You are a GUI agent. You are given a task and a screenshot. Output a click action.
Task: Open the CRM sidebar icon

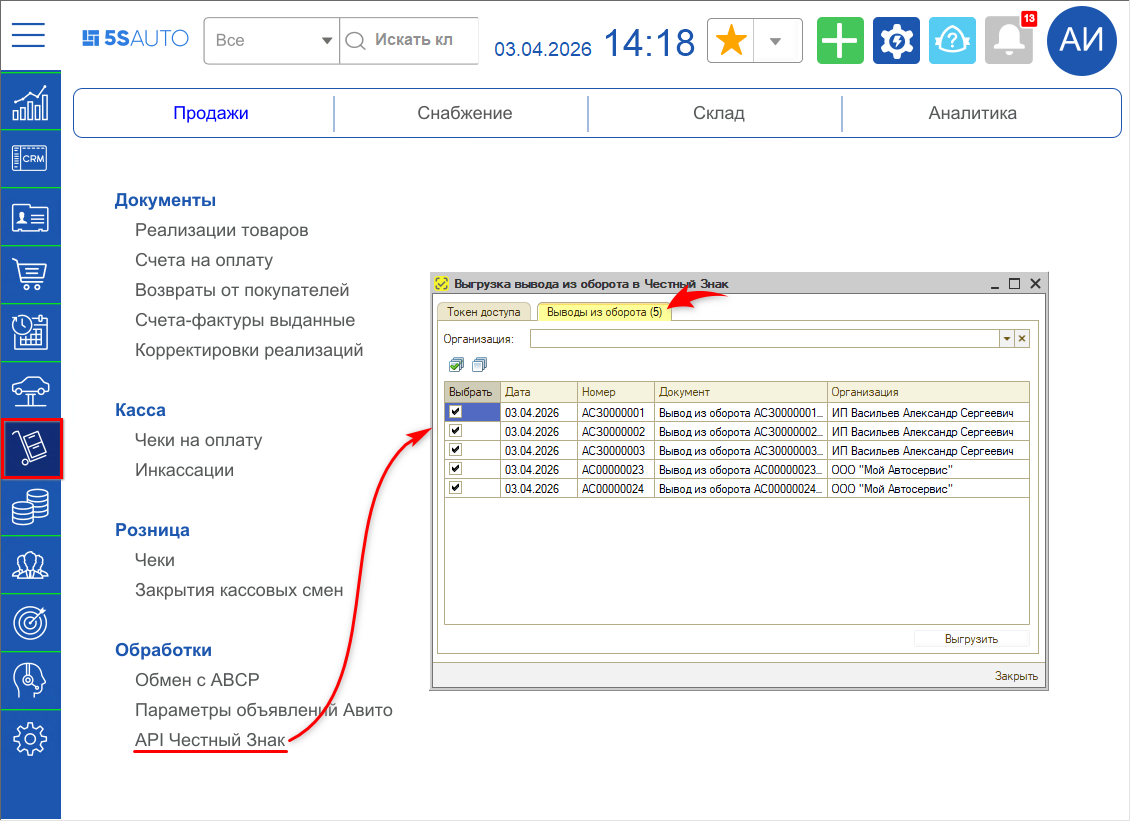point(30,158)
